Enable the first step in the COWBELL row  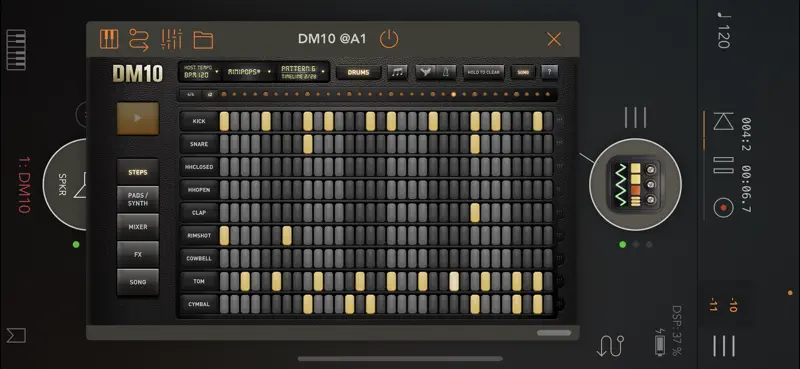(x=224, y=259)
